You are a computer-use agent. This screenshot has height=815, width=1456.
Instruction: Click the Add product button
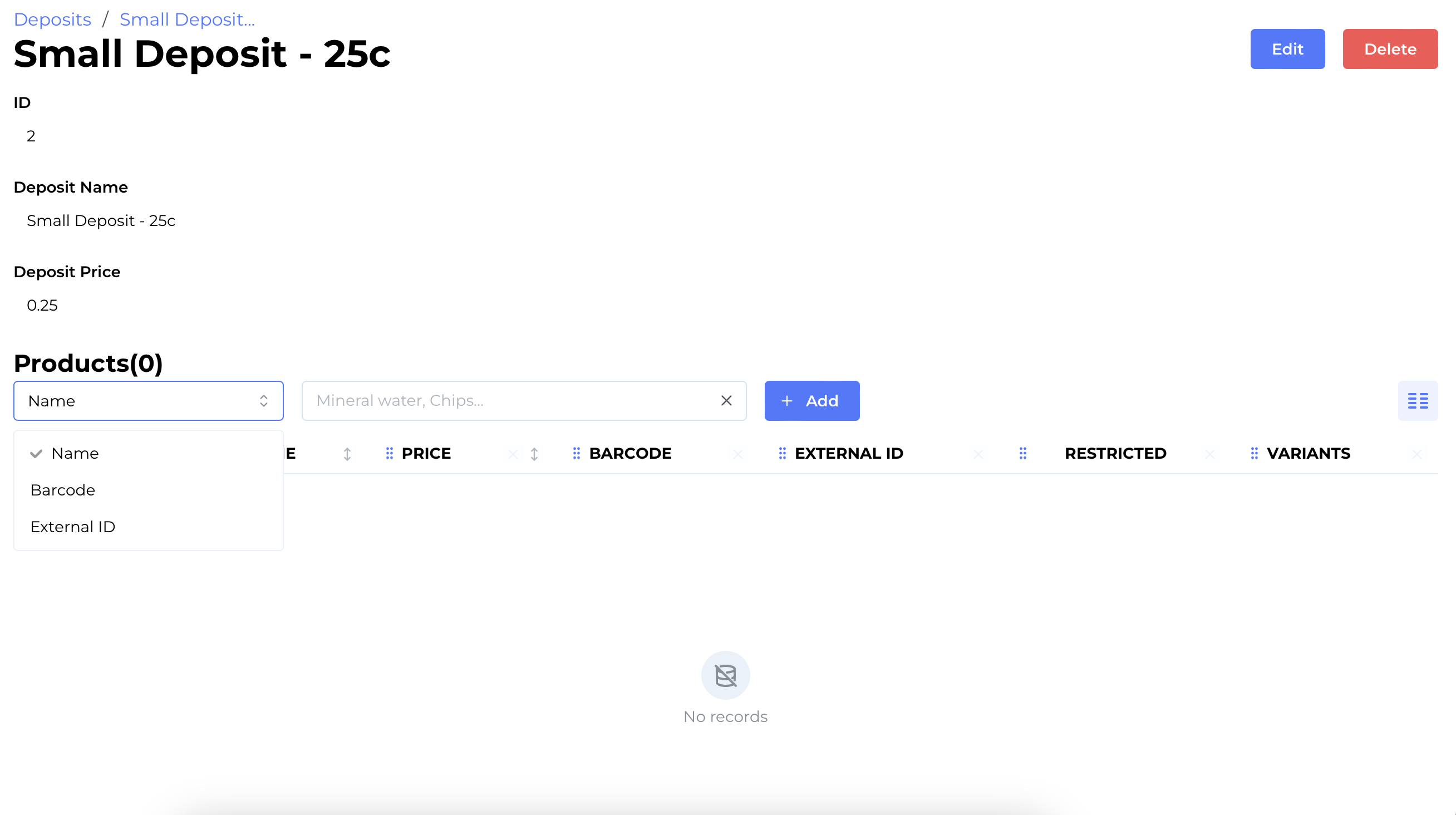click(811, 401)
